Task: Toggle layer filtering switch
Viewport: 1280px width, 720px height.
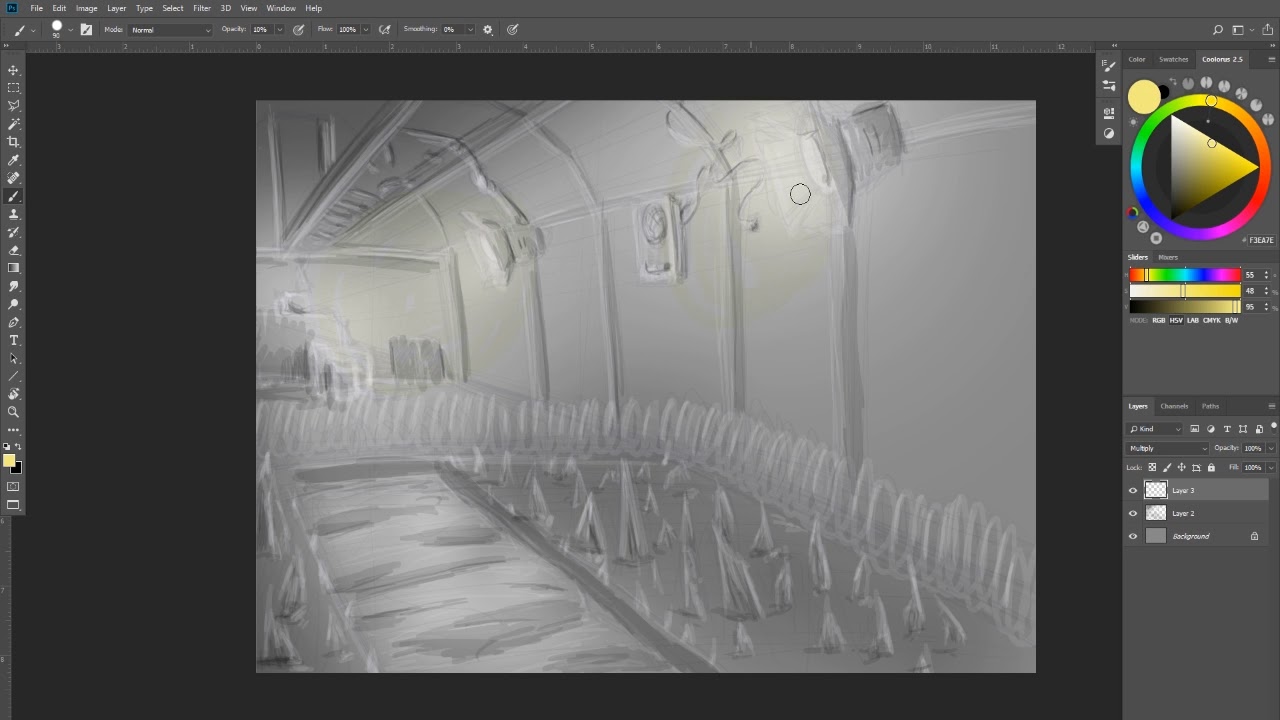Action: [x=1274, y=427]
